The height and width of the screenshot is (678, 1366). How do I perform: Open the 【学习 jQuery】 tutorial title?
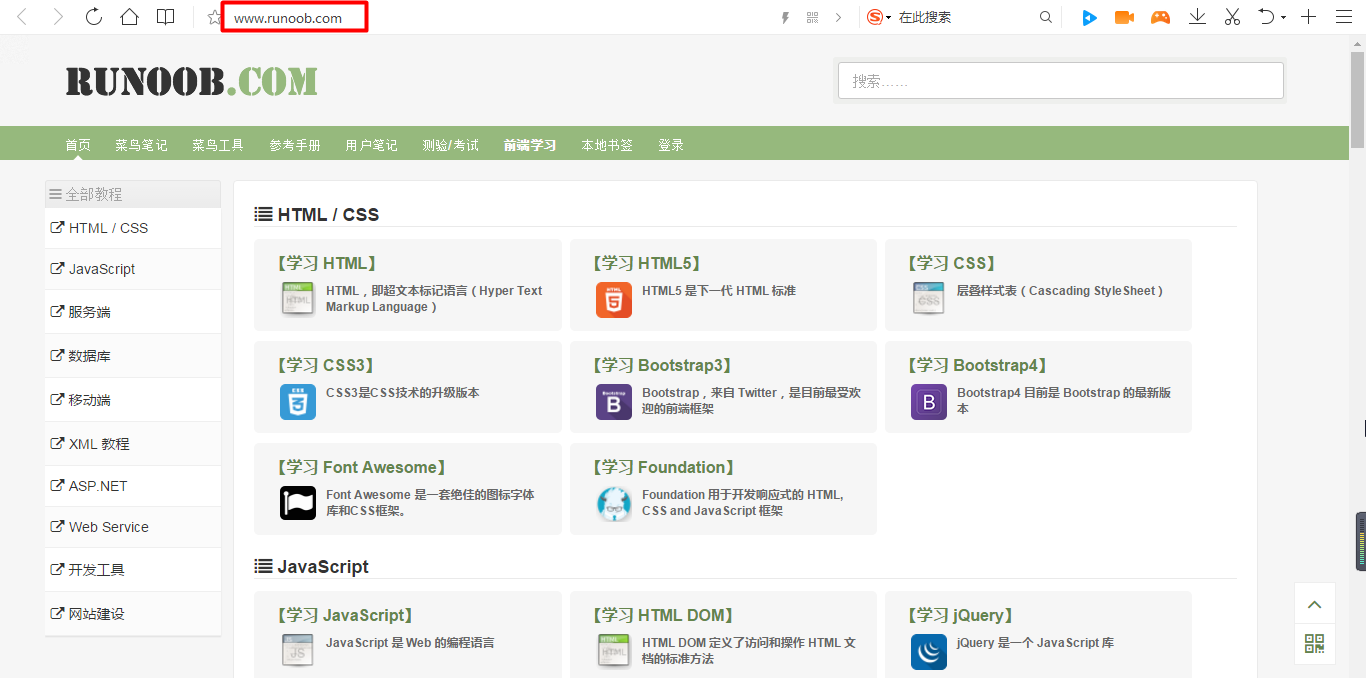click(x=960, y=615)
